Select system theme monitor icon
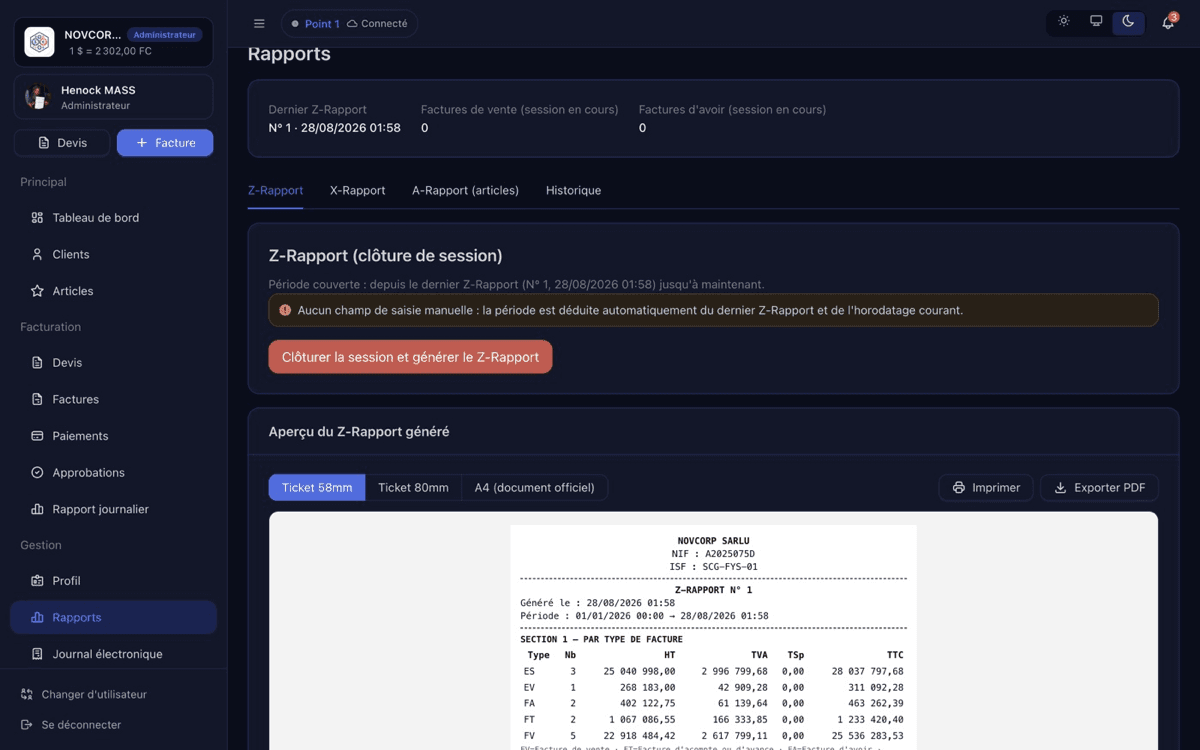1200x750 pixels. pos(1096,22)
